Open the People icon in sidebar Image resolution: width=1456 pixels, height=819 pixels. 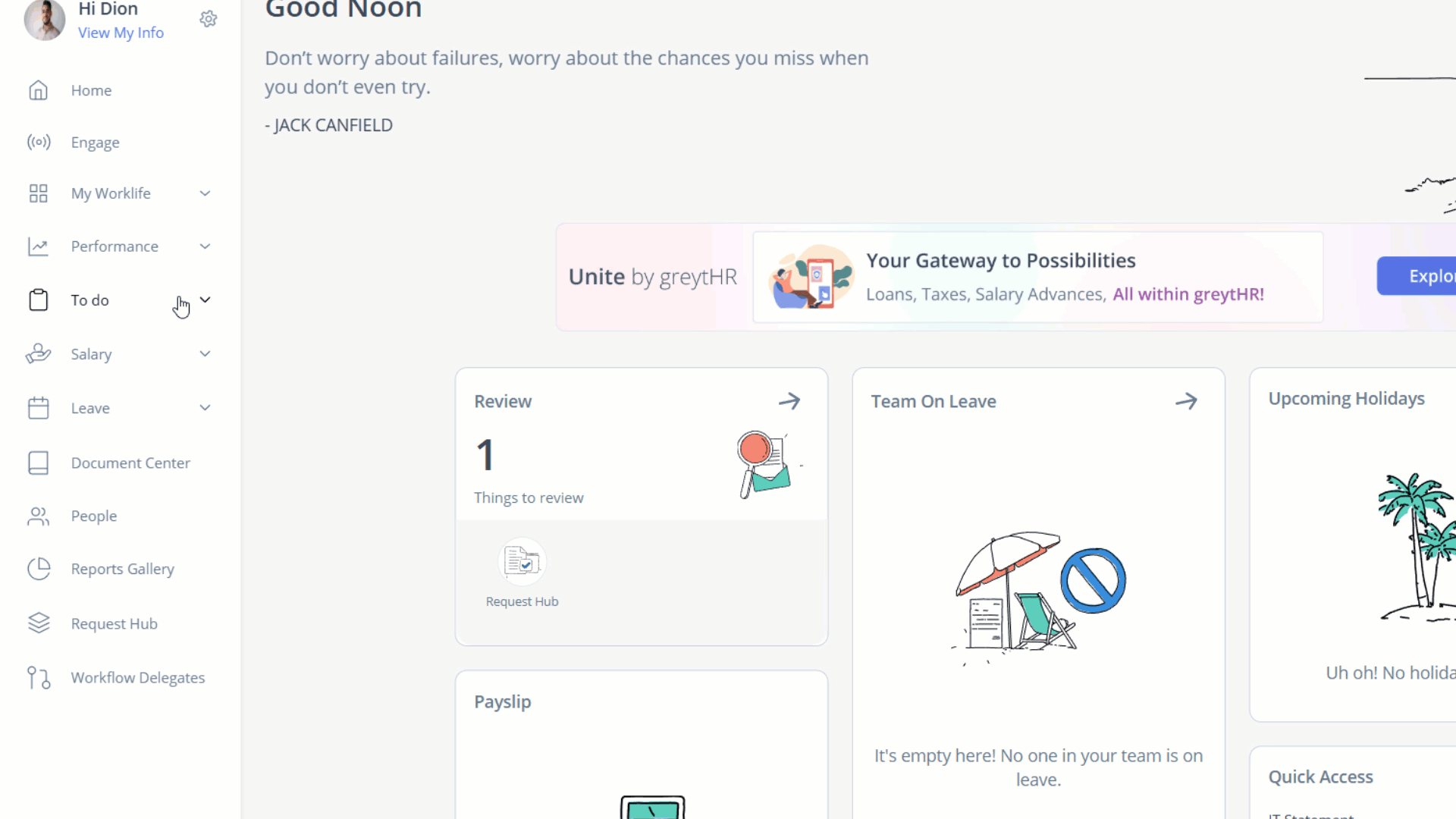38,516
